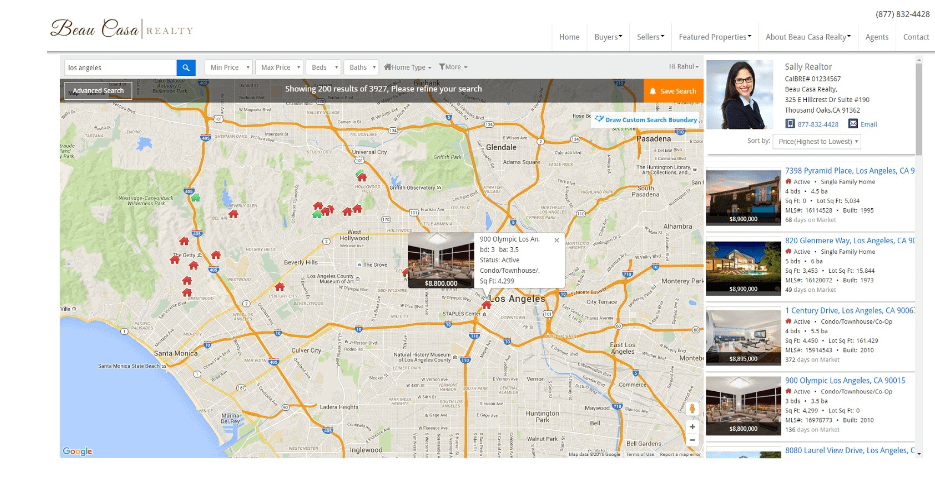
Task: Click agent phone icon beside 877-832-4428
Action: pyautogui.click(x=790, y=124)
